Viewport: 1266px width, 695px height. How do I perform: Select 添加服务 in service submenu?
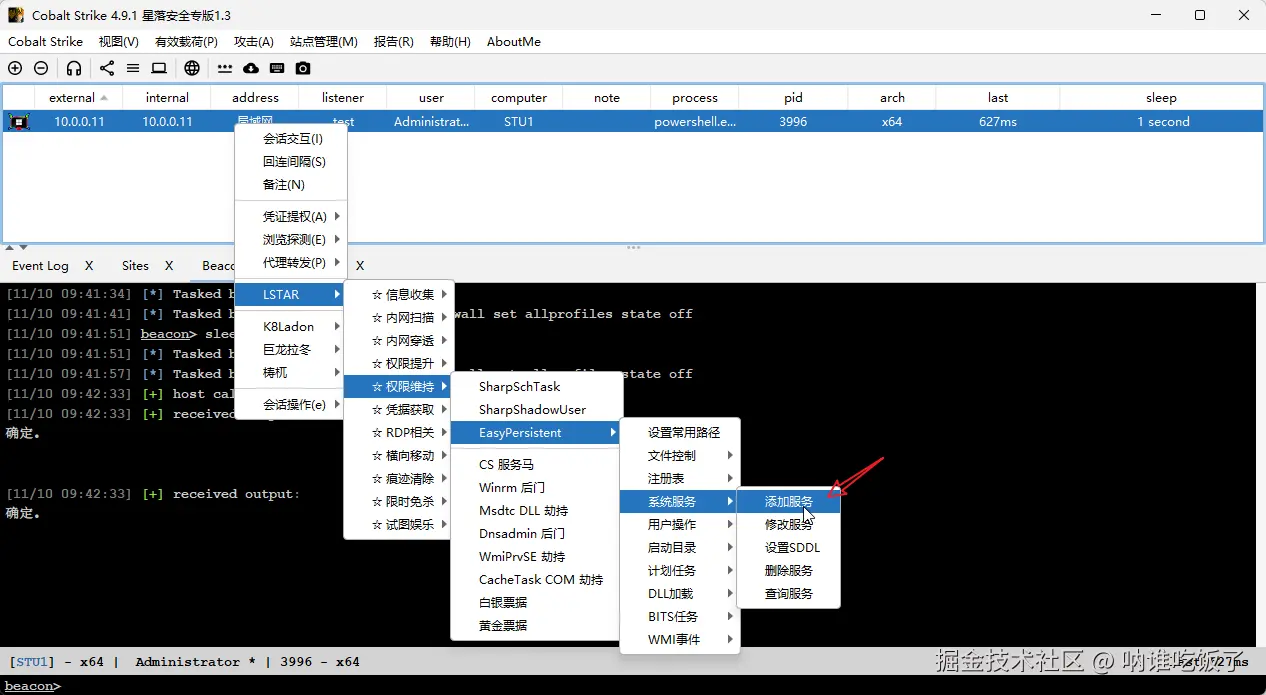pyautogui.click(x=789, y=502)
